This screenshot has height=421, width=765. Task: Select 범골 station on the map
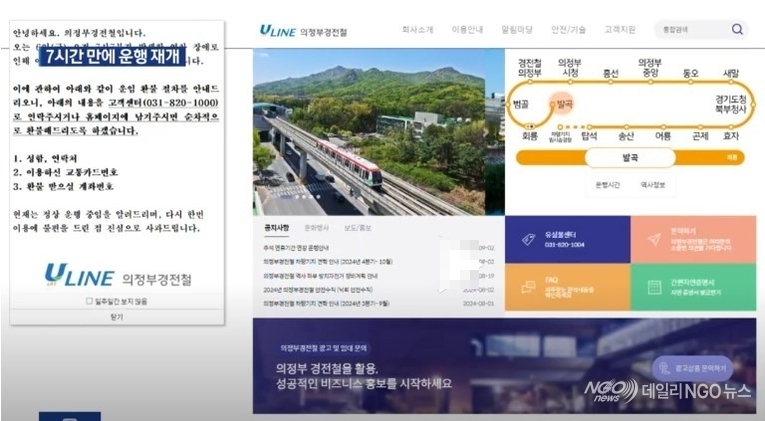(521, 104)
